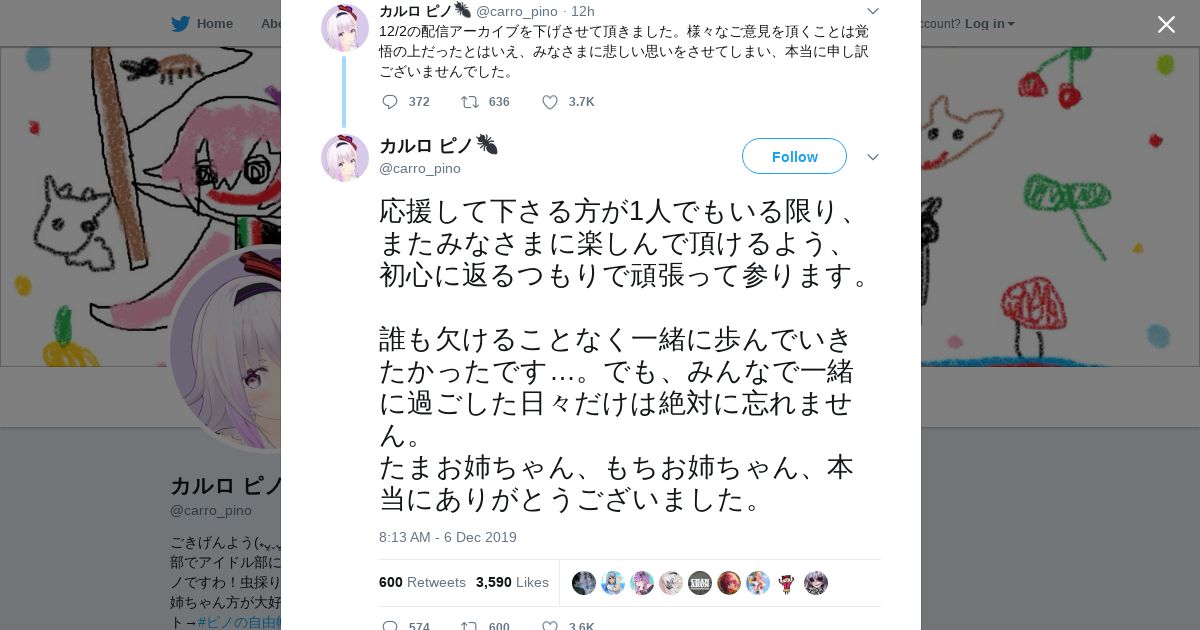Viewport: 1200px width, 630px height.
Task: Reply to the 12/2 archive tweet
Action: [x=390, y=102]
